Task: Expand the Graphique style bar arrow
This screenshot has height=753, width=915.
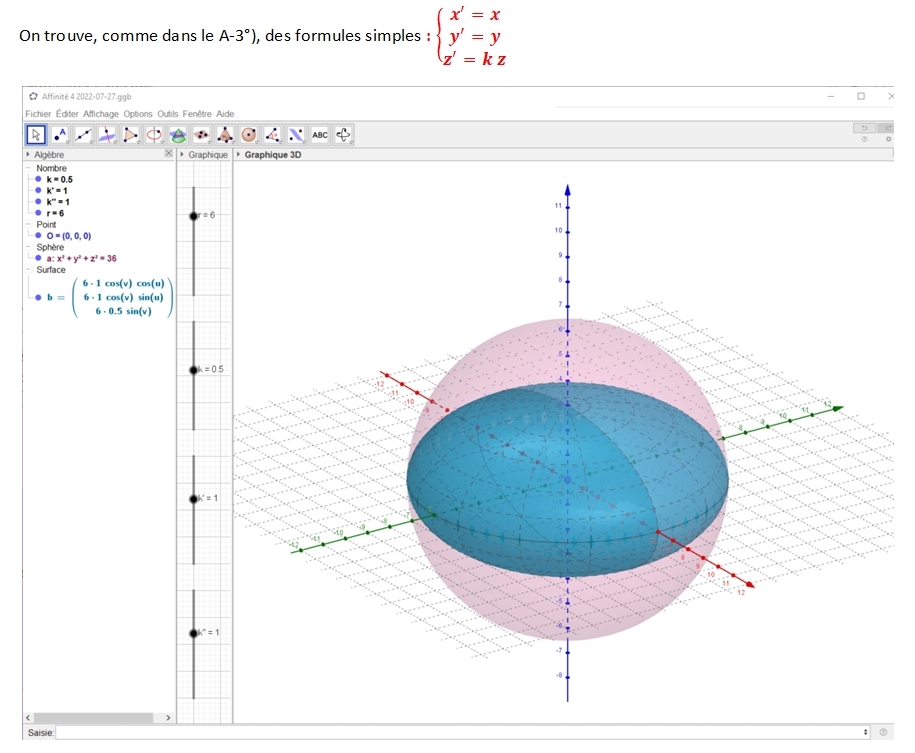Action: pos(182,154)
